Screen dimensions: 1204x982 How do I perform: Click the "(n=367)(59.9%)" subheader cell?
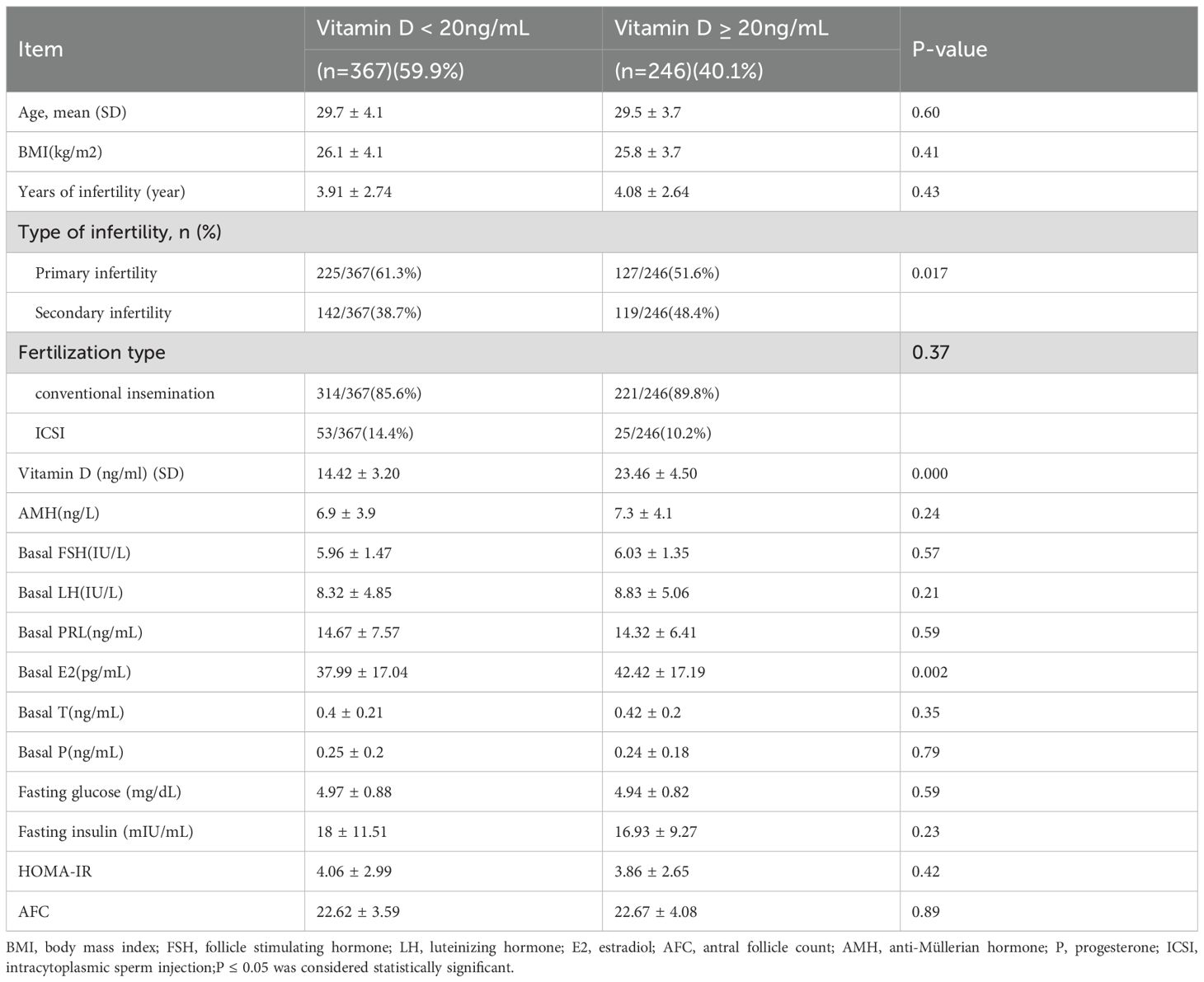[x=390, y=71]
